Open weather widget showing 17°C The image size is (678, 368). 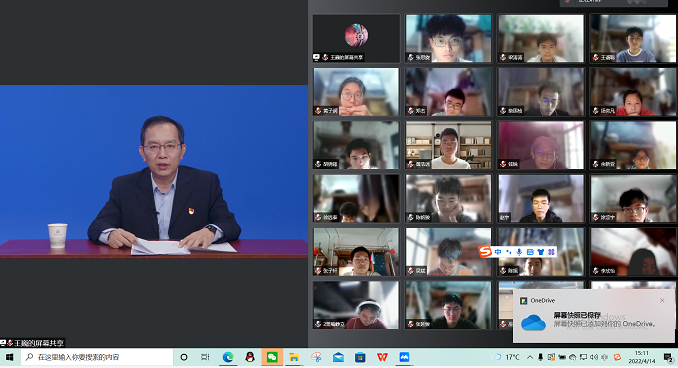(506, 357)
